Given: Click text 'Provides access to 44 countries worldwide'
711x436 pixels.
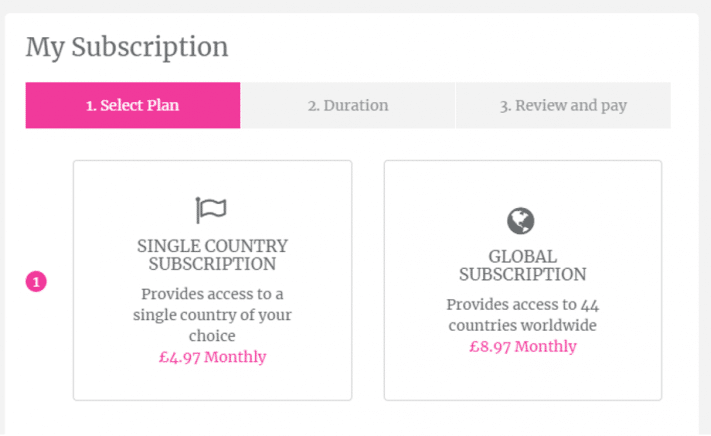Looking at the screenshot, I should tap(523, 315).
